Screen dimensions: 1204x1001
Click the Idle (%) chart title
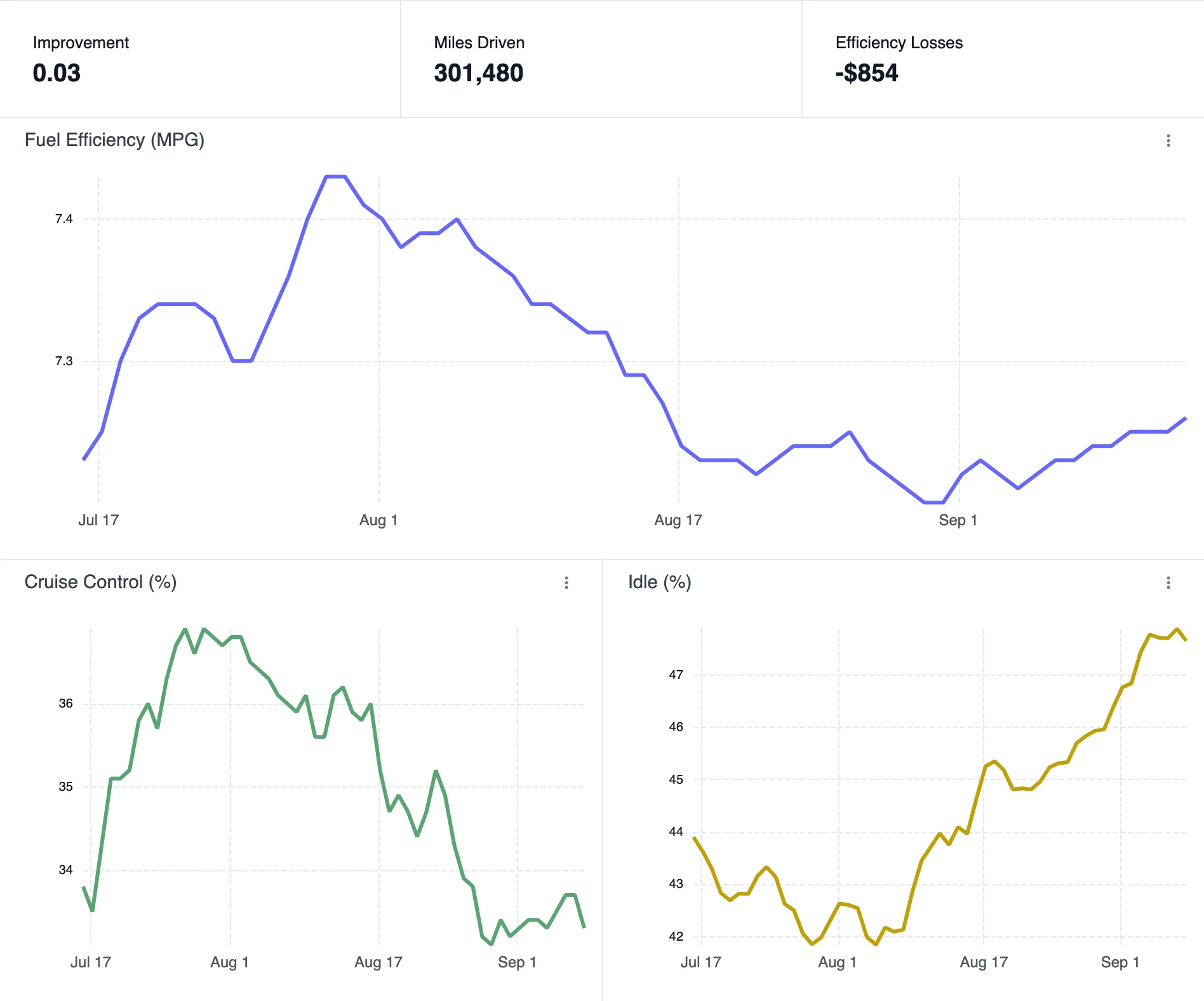click(x=659, y=582)
